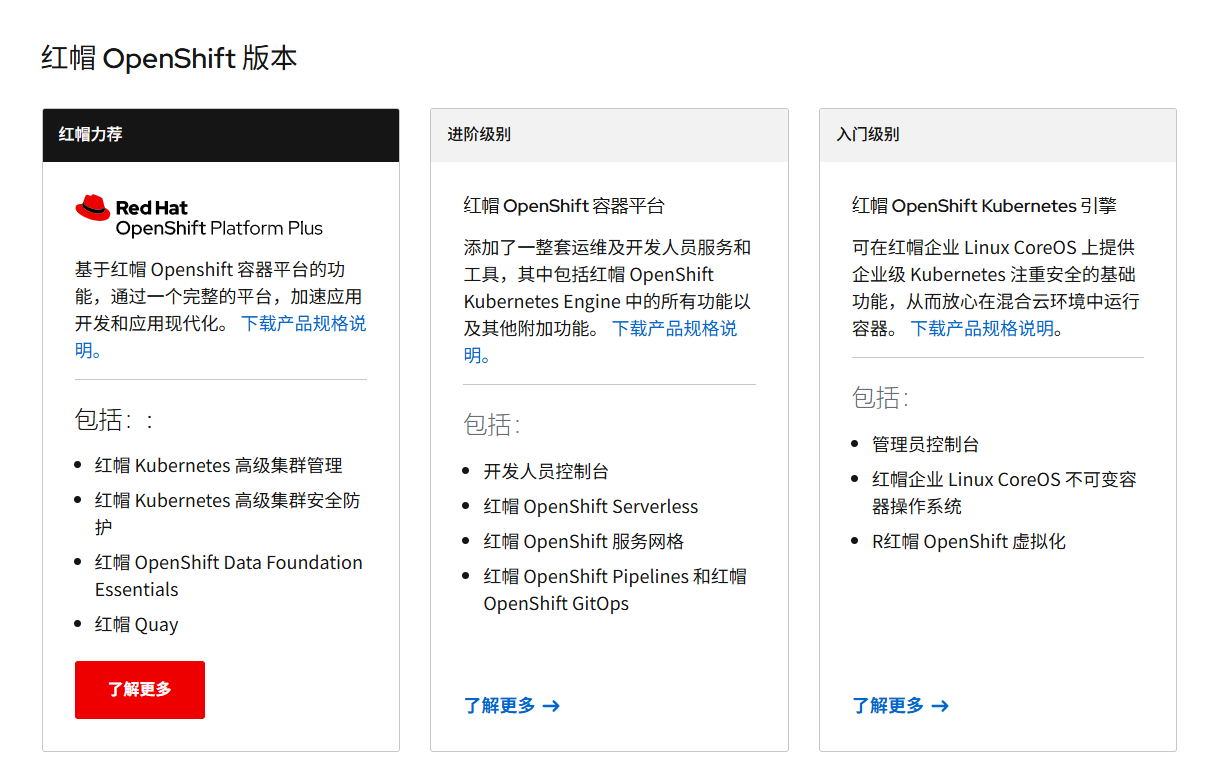This screenshot has height=762, width=1206.
Task: Click list item 红帽 OpenShift Pipelines 和红帽 OpenShift GitOps
Action: [615, 590]
